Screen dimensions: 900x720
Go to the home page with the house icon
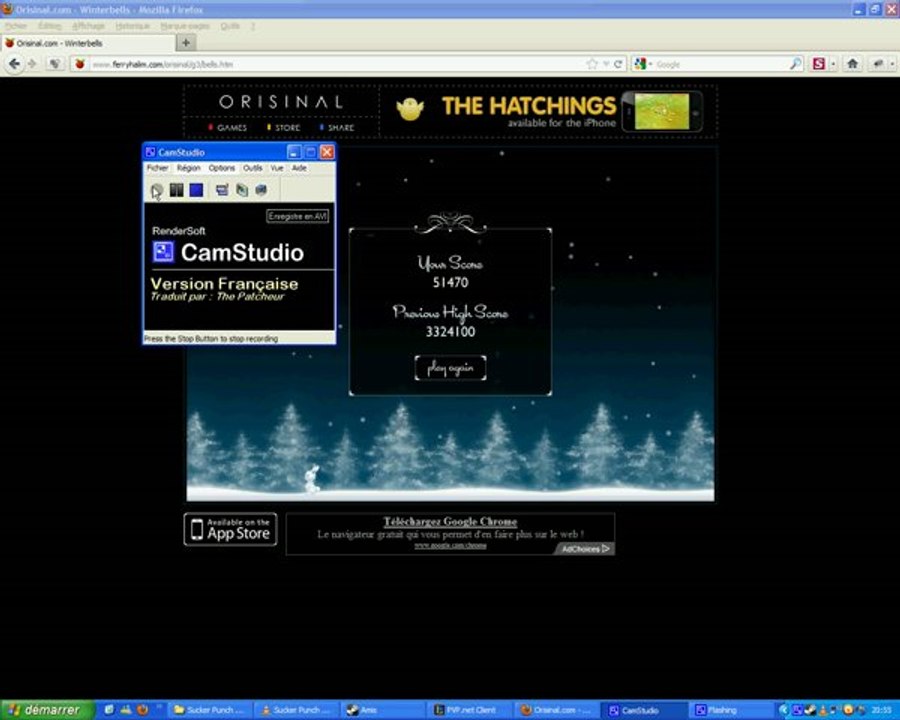coord(852,64)
